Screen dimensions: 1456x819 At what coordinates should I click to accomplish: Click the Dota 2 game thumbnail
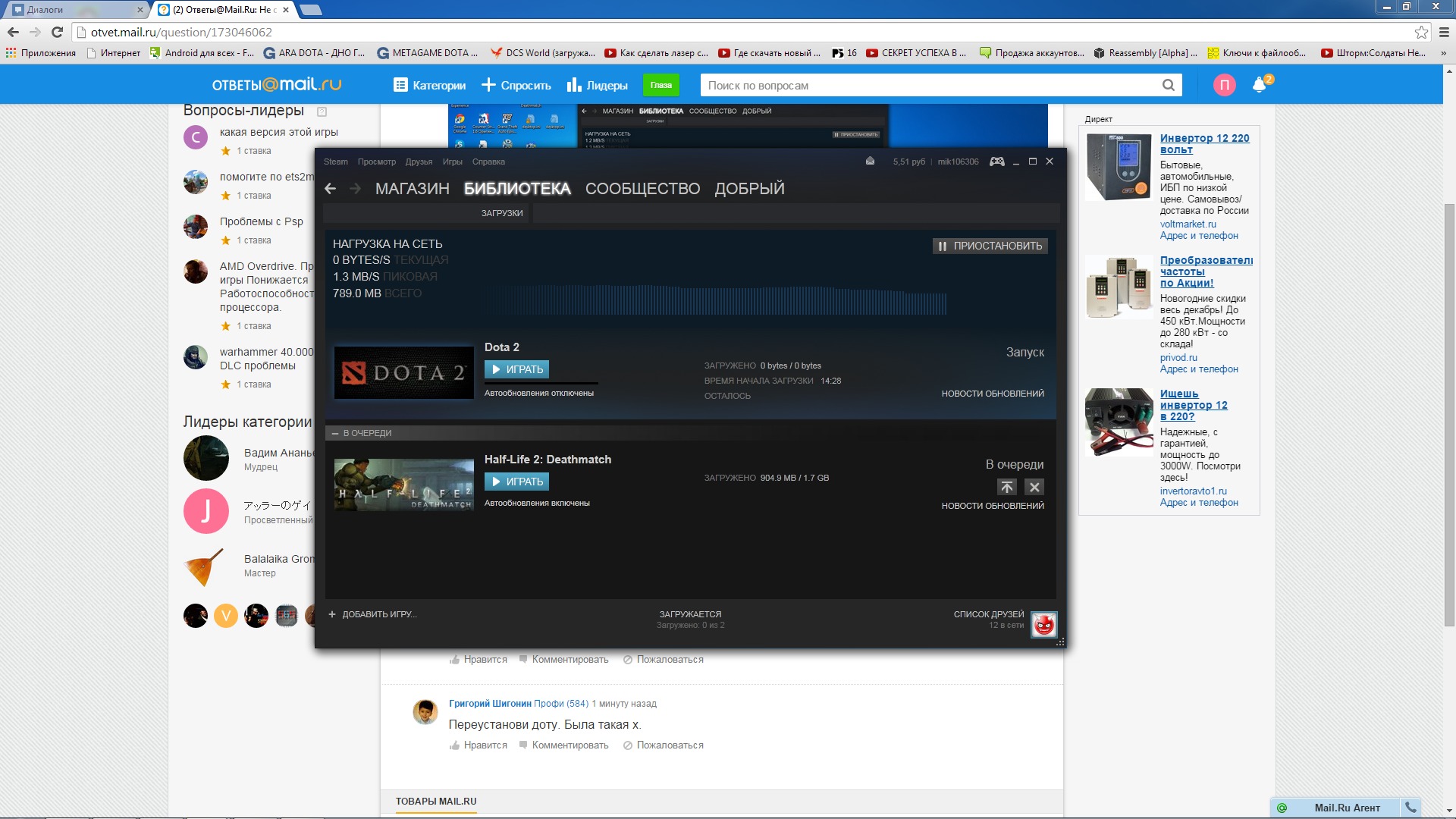pos(404,372)
